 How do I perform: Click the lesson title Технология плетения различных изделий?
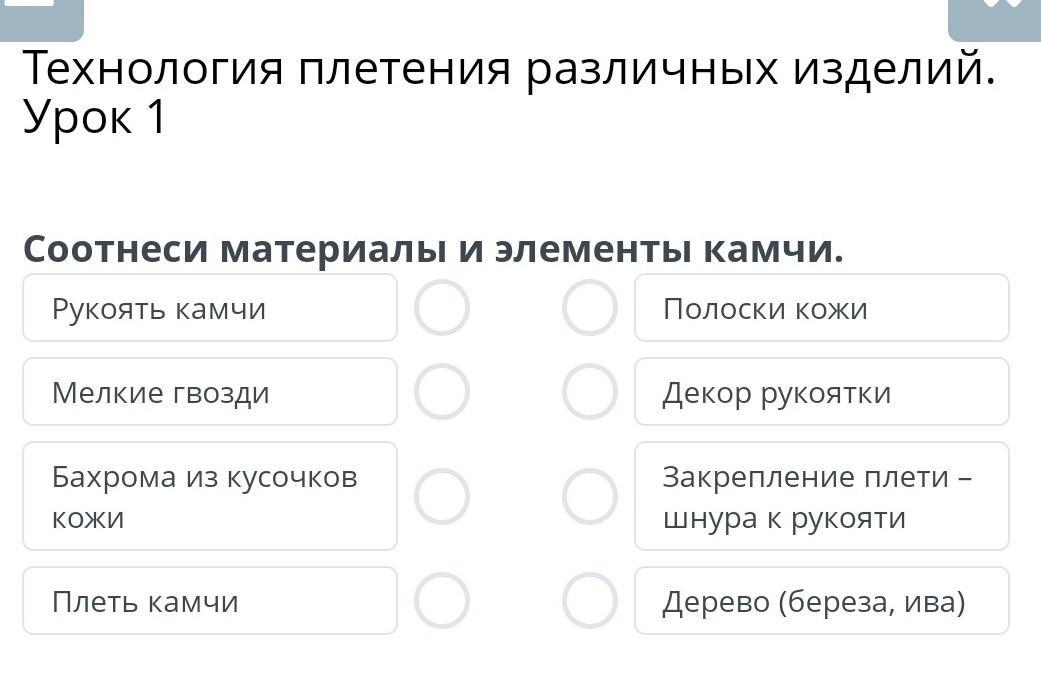click(x=508, y=70)
